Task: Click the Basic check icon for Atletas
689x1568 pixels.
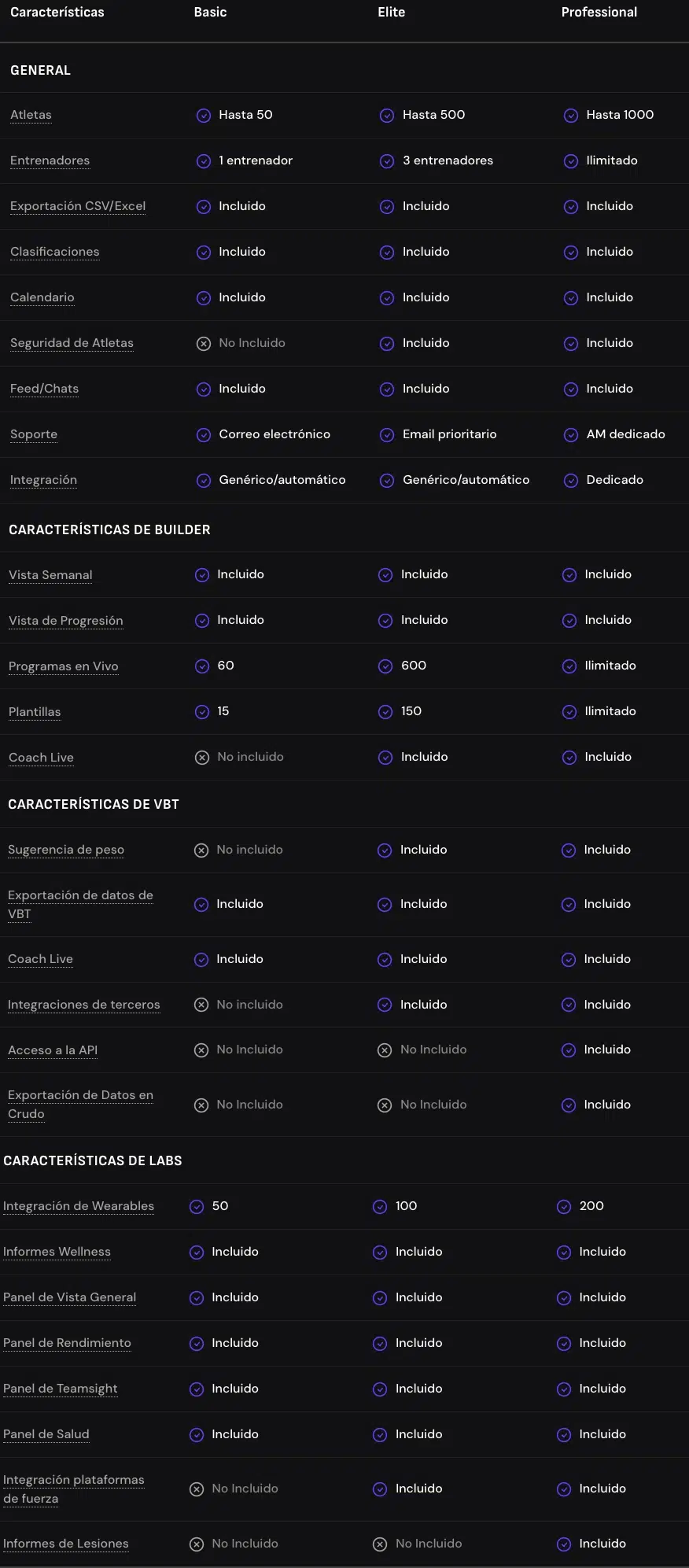Action: 204,116
